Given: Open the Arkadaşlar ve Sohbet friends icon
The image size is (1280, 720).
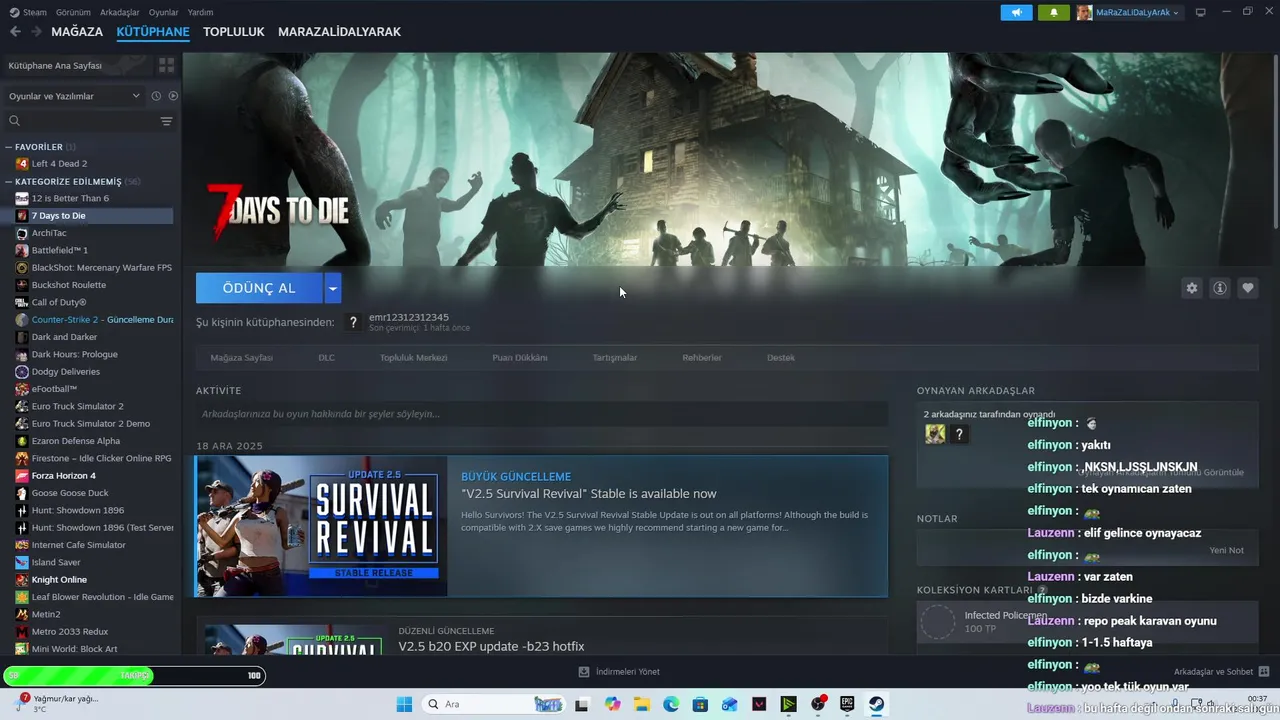Looking at the screenshot, I should click(1263, 672).
